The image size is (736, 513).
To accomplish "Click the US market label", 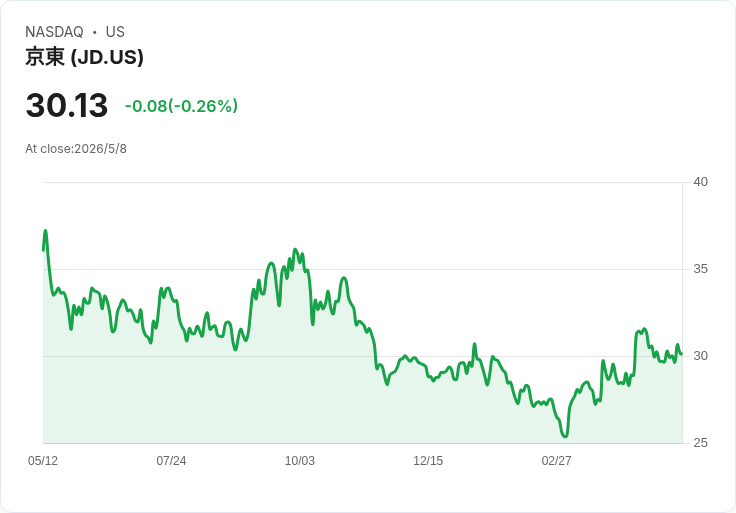I will point(115,32).
